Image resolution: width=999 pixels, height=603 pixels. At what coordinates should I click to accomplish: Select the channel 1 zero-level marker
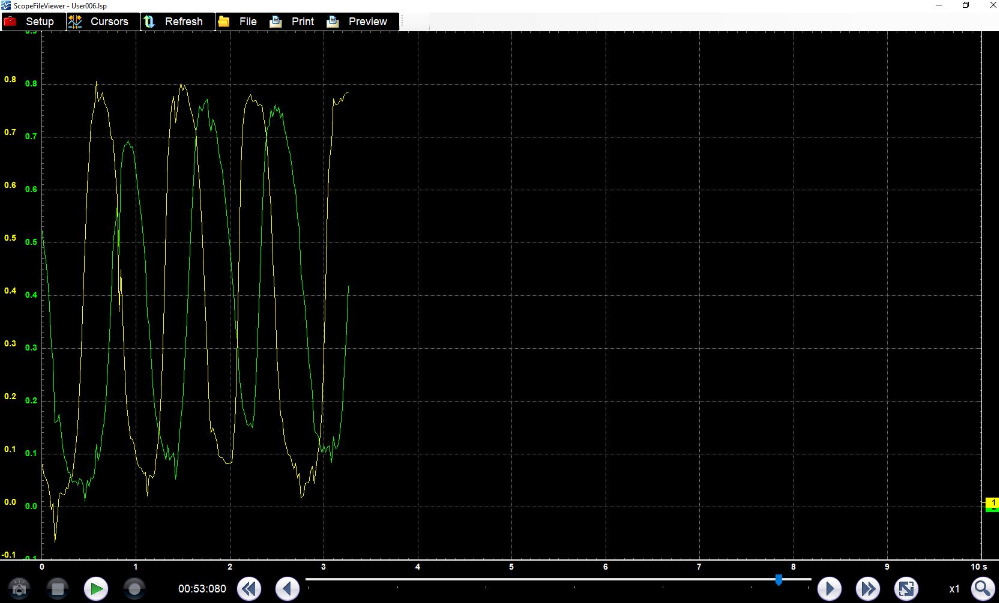tap(992, 504)
